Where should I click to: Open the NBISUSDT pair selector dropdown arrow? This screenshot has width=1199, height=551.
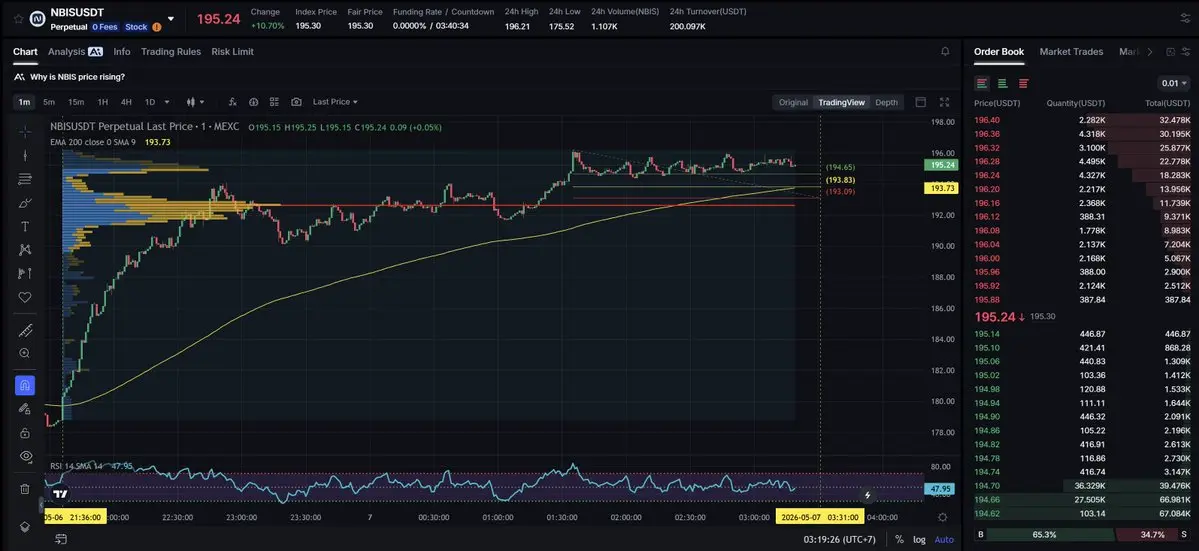[x=171, y=19]
